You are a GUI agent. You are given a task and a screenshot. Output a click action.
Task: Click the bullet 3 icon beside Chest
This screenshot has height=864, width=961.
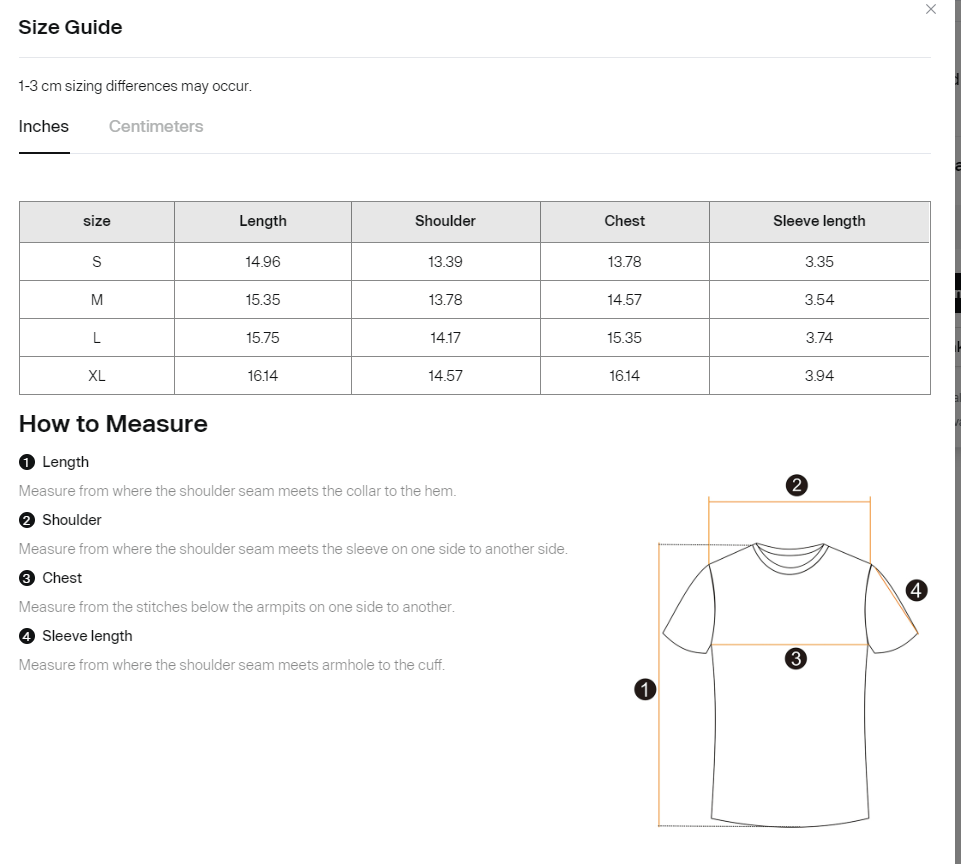(27, 578)
